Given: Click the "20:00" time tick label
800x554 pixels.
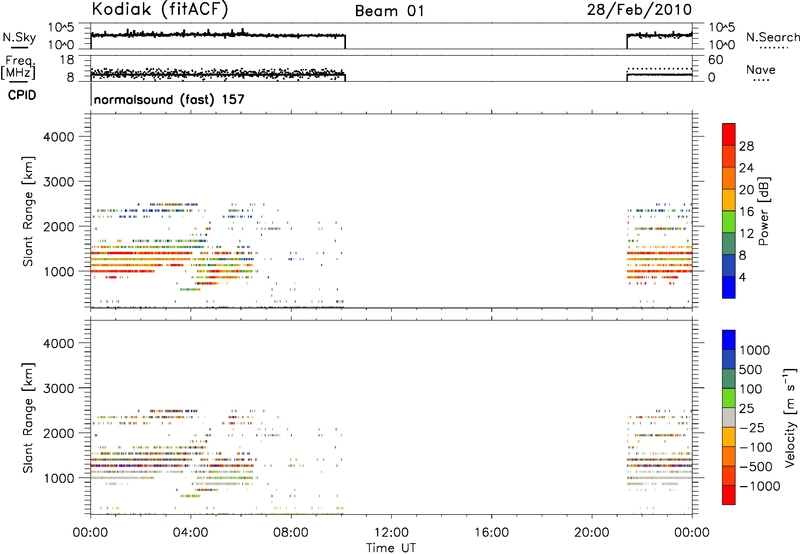Looking at the screenshot, I should point(591,533).
